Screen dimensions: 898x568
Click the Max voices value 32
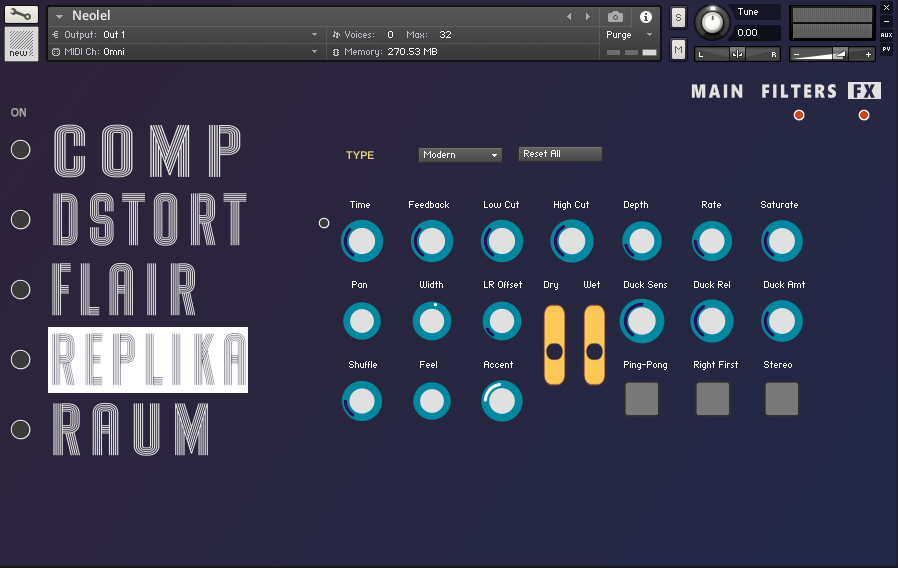(x=445, y=35)
